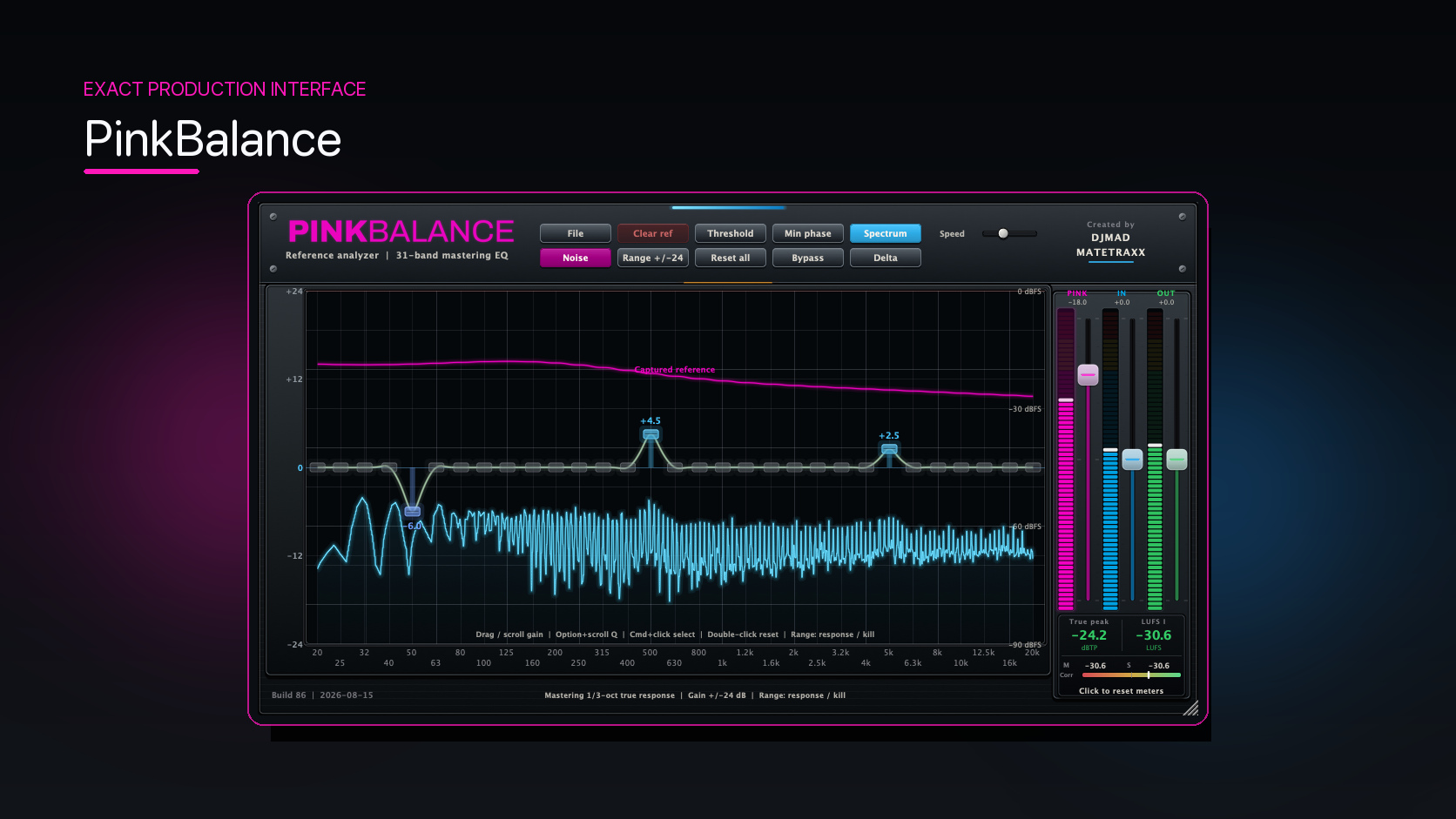Select the 200 Hz EQ band handle
The width and height of the screenshot is (1456, 819).
point(556,467)
